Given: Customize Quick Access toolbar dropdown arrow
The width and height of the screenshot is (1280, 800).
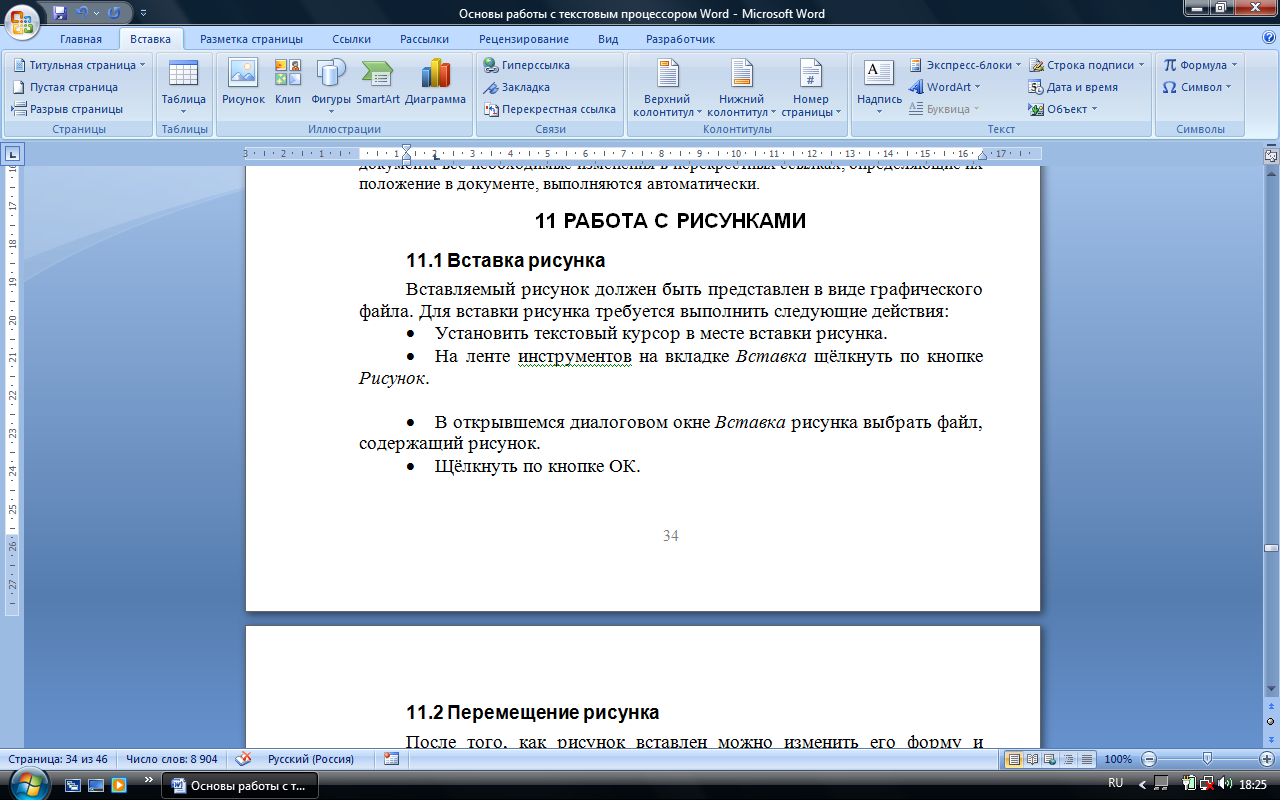Looking at the screenshot, I should (143, 14).
